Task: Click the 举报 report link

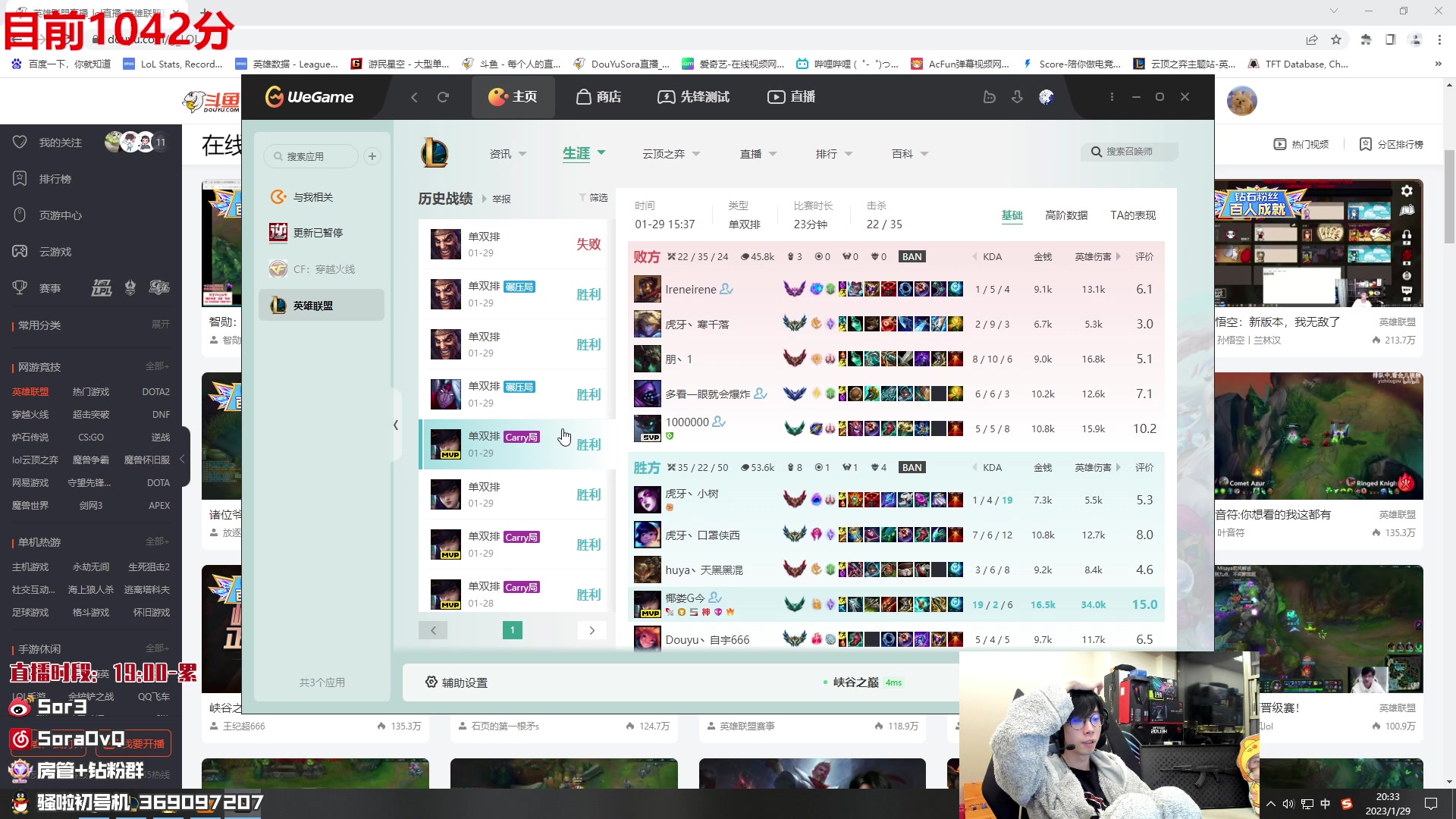Action: pyautogui.click(x=501, y=199)
